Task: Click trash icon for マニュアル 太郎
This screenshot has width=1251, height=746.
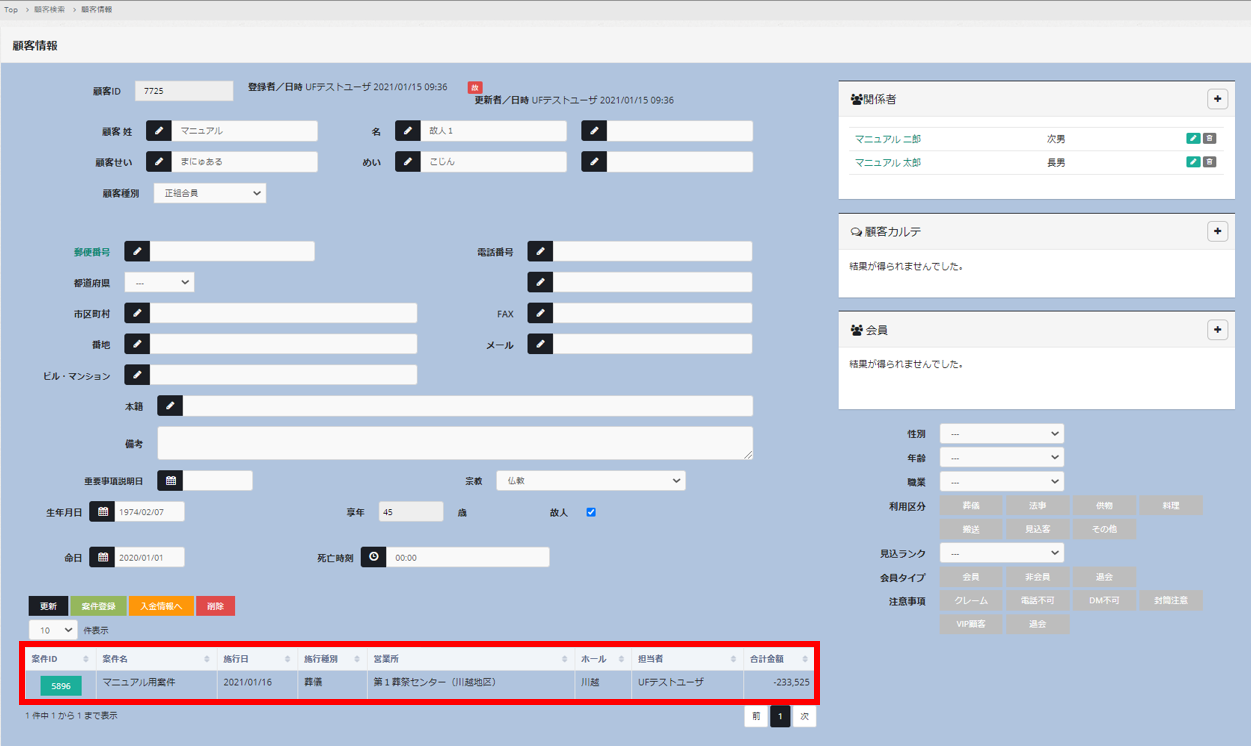Action: [1209, 162]
